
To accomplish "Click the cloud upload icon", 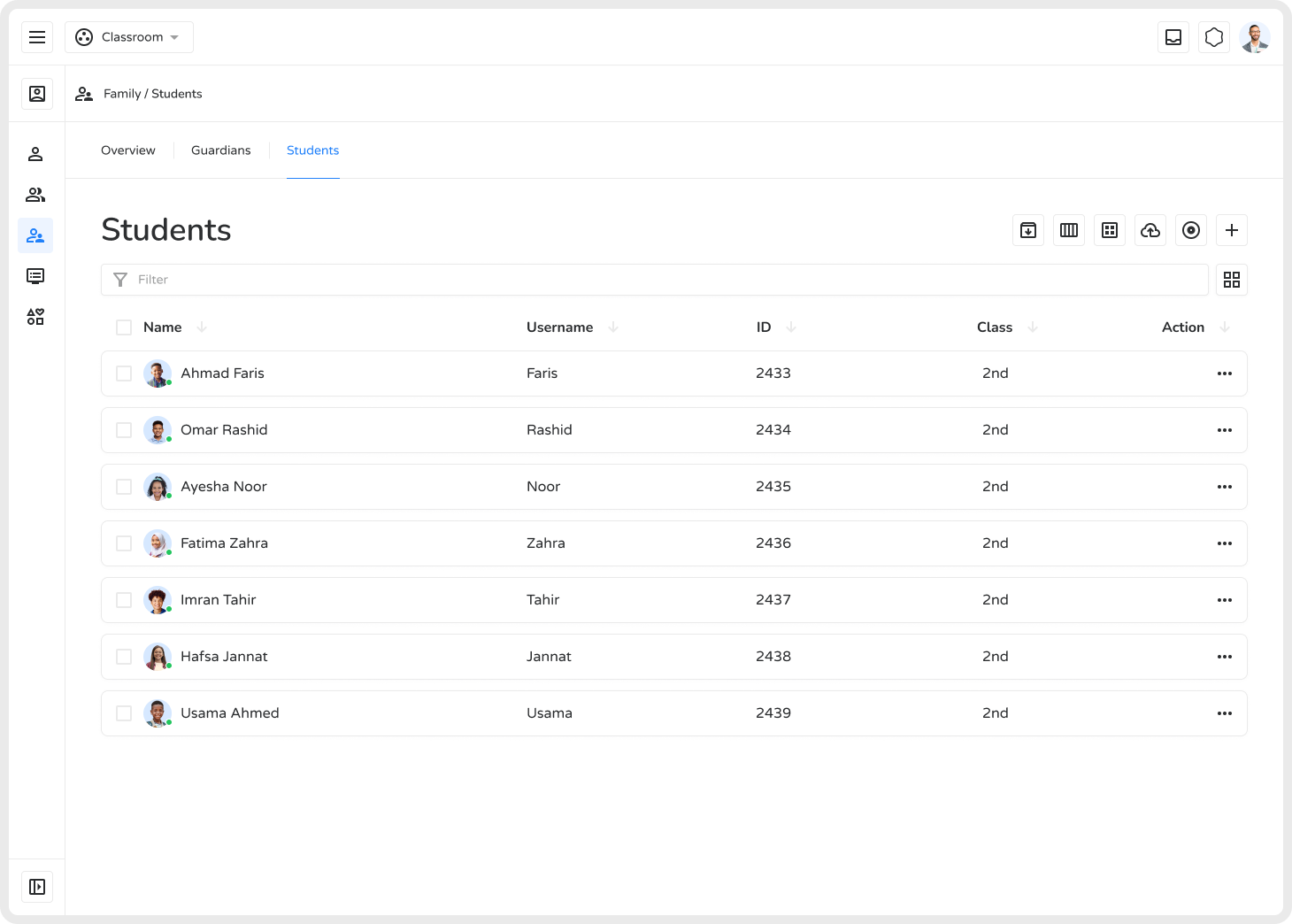I will tap(1150, 230).
